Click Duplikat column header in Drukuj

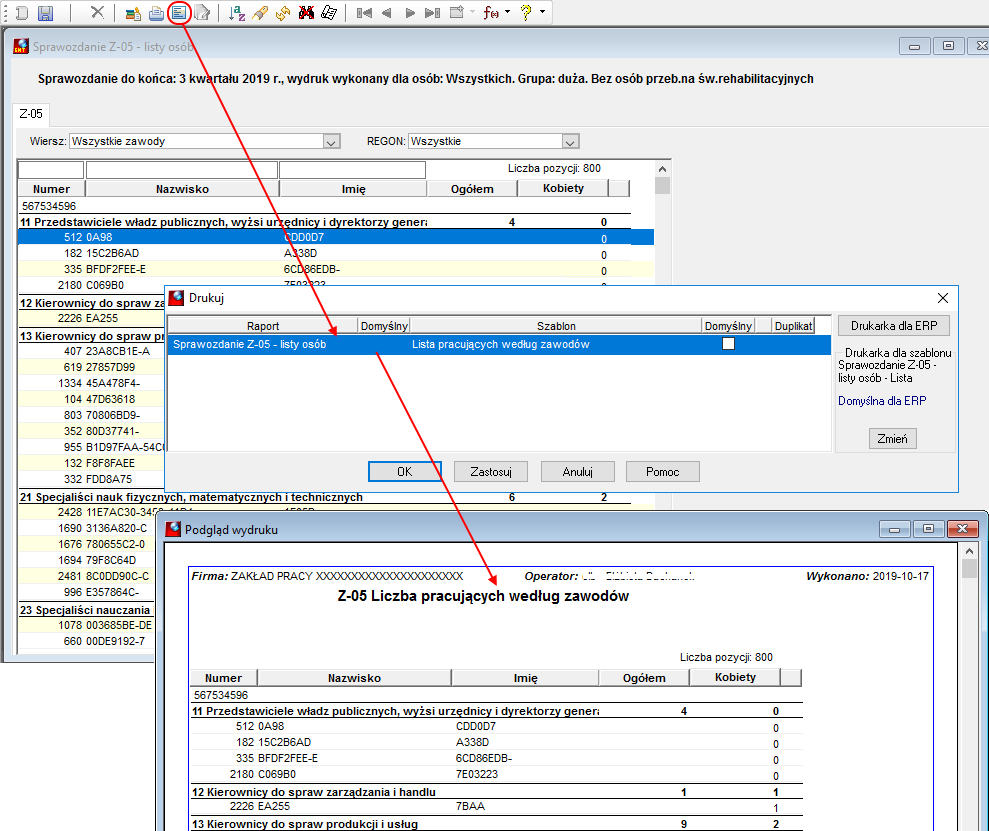tap(793, 326)
